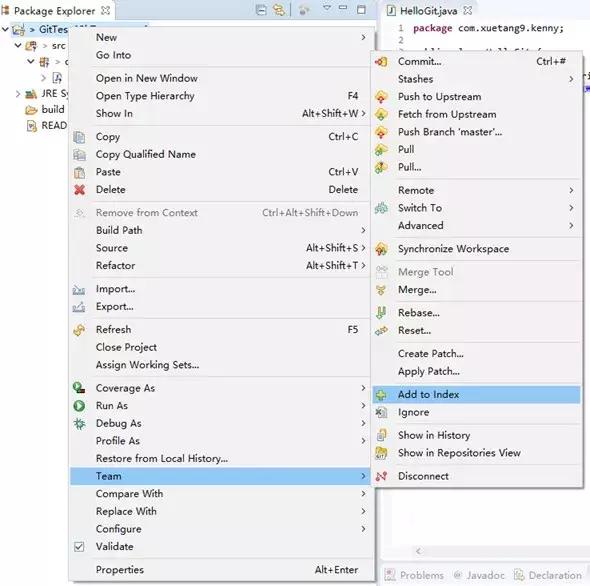Click the editor horizontal scrollbar left arrow
This screenshot has height=586, width=590.
click(x=419, y=551)
